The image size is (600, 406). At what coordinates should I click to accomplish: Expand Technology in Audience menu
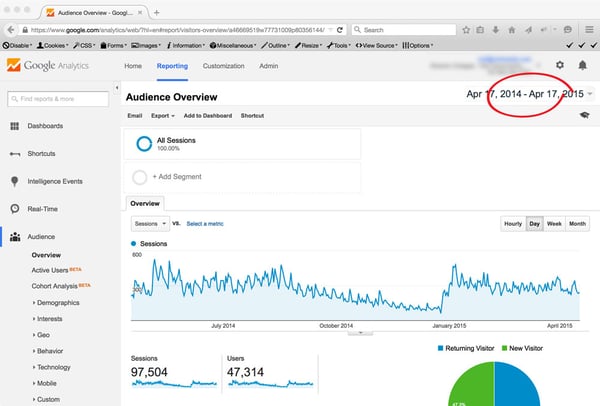(x=54, y=367)
